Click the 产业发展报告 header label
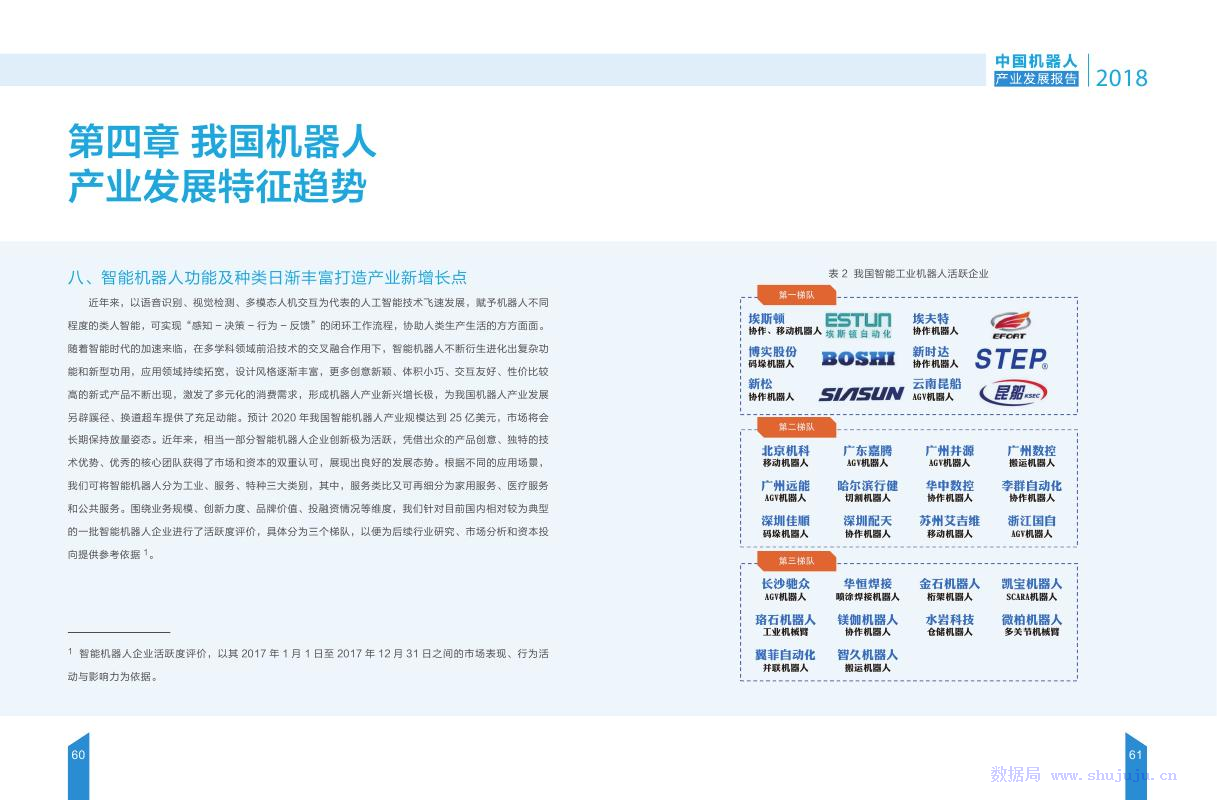This screenshot has width=1217, height=800. [x=1037, y=79]
